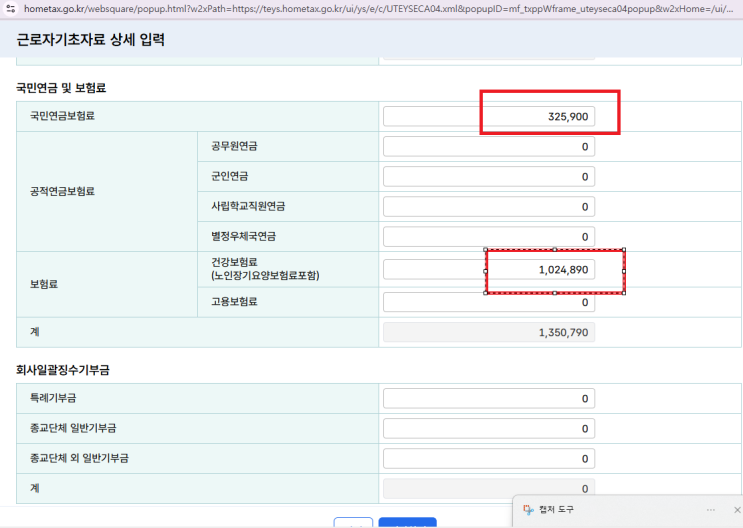Open the Capture Tool more options menu

pyautogui.click(x=711, y=510)
